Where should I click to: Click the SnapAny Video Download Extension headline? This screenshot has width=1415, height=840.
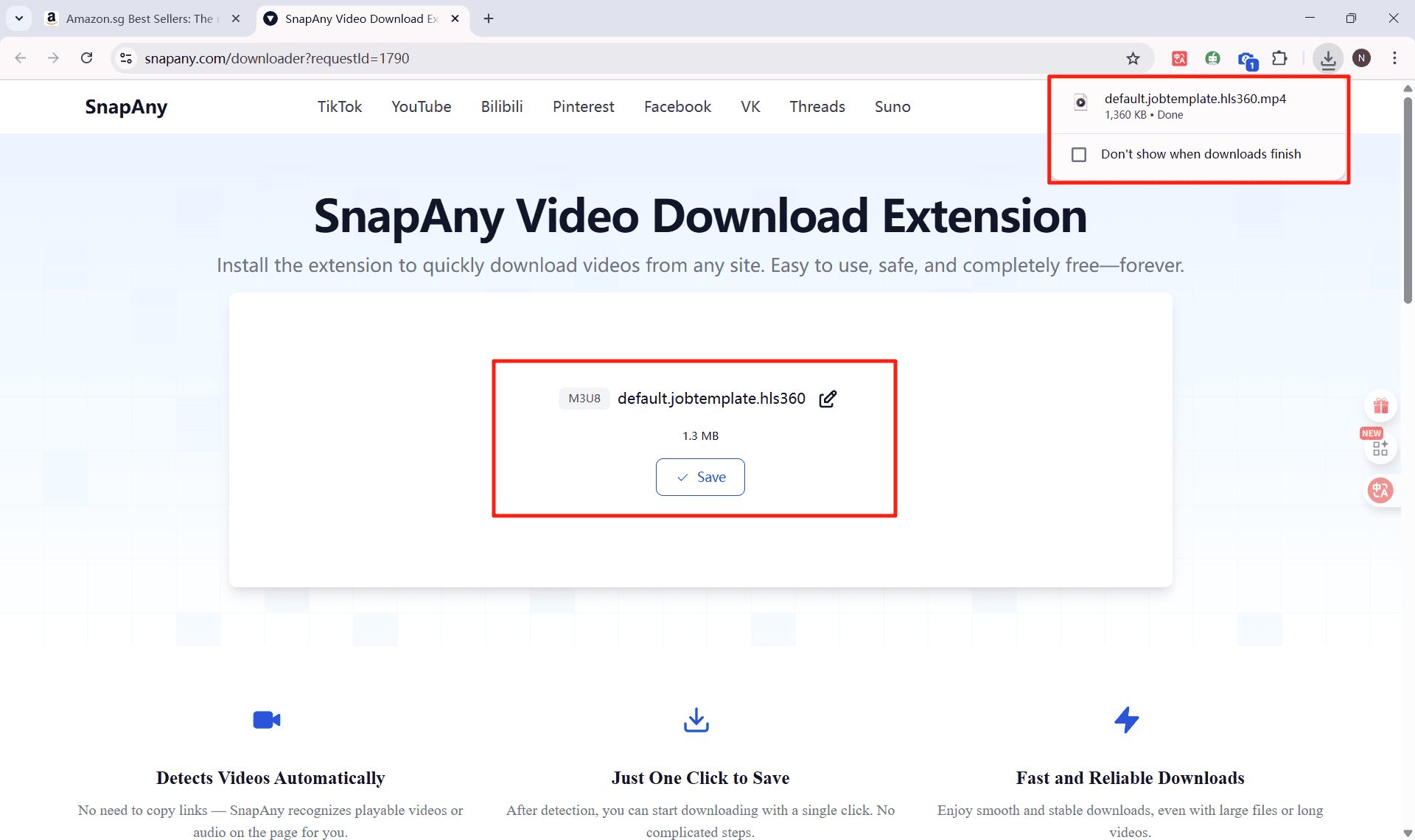coord(700,216)
